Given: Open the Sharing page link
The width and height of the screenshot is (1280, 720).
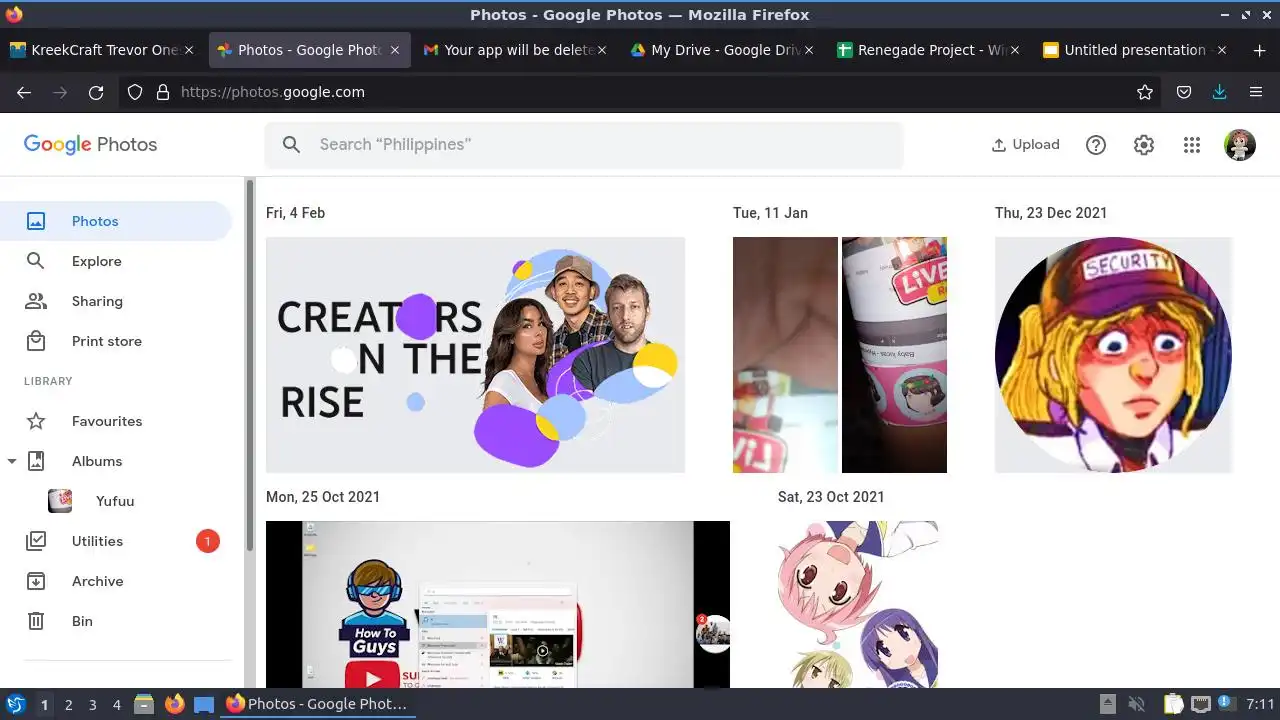Looking at the screenshot, I should pyautogui.click(x=116, y=301).
